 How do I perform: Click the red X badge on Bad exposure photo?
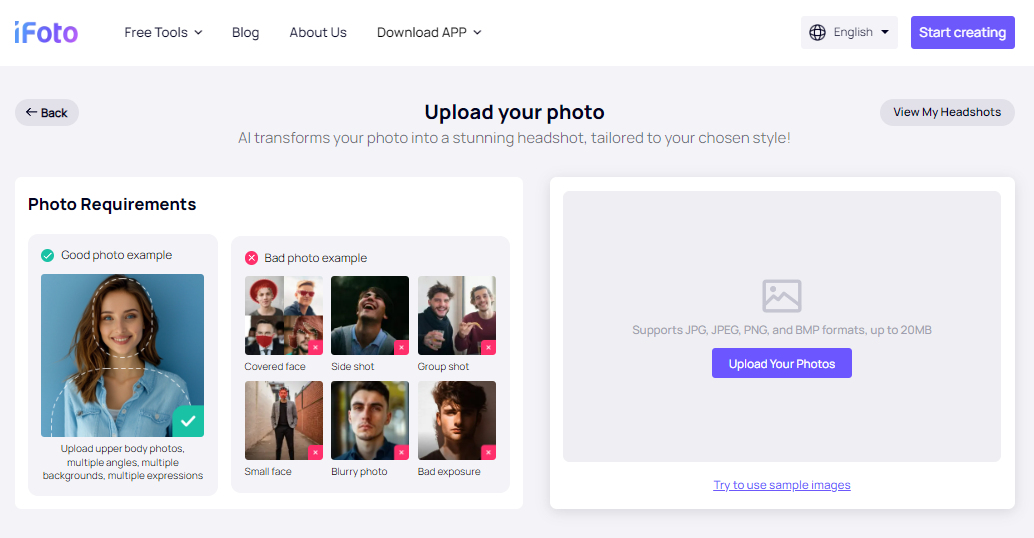point(488,452)
